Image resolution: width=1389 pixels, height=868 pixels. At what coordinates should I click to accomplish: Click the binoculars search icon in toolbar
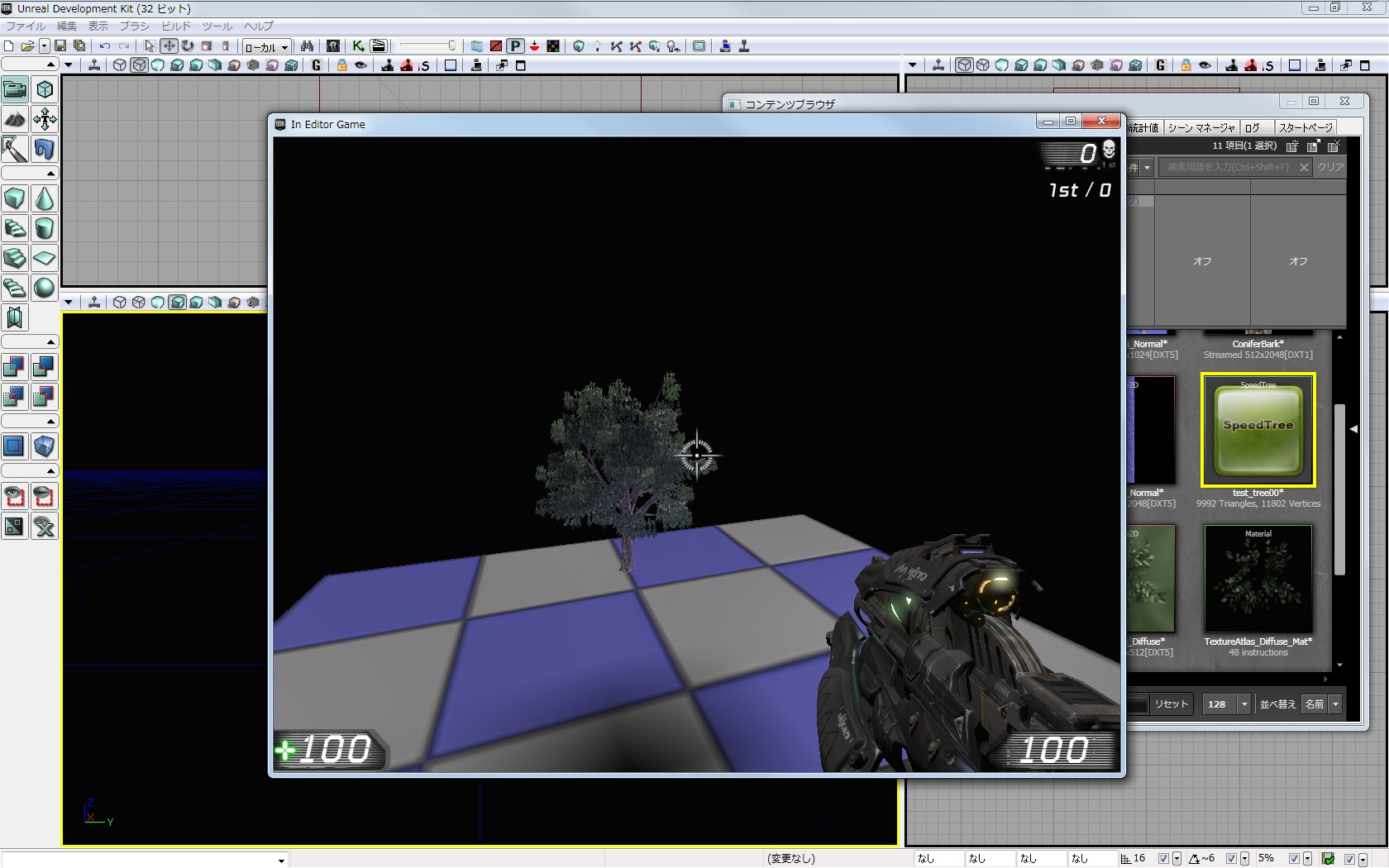pos(307,46)
